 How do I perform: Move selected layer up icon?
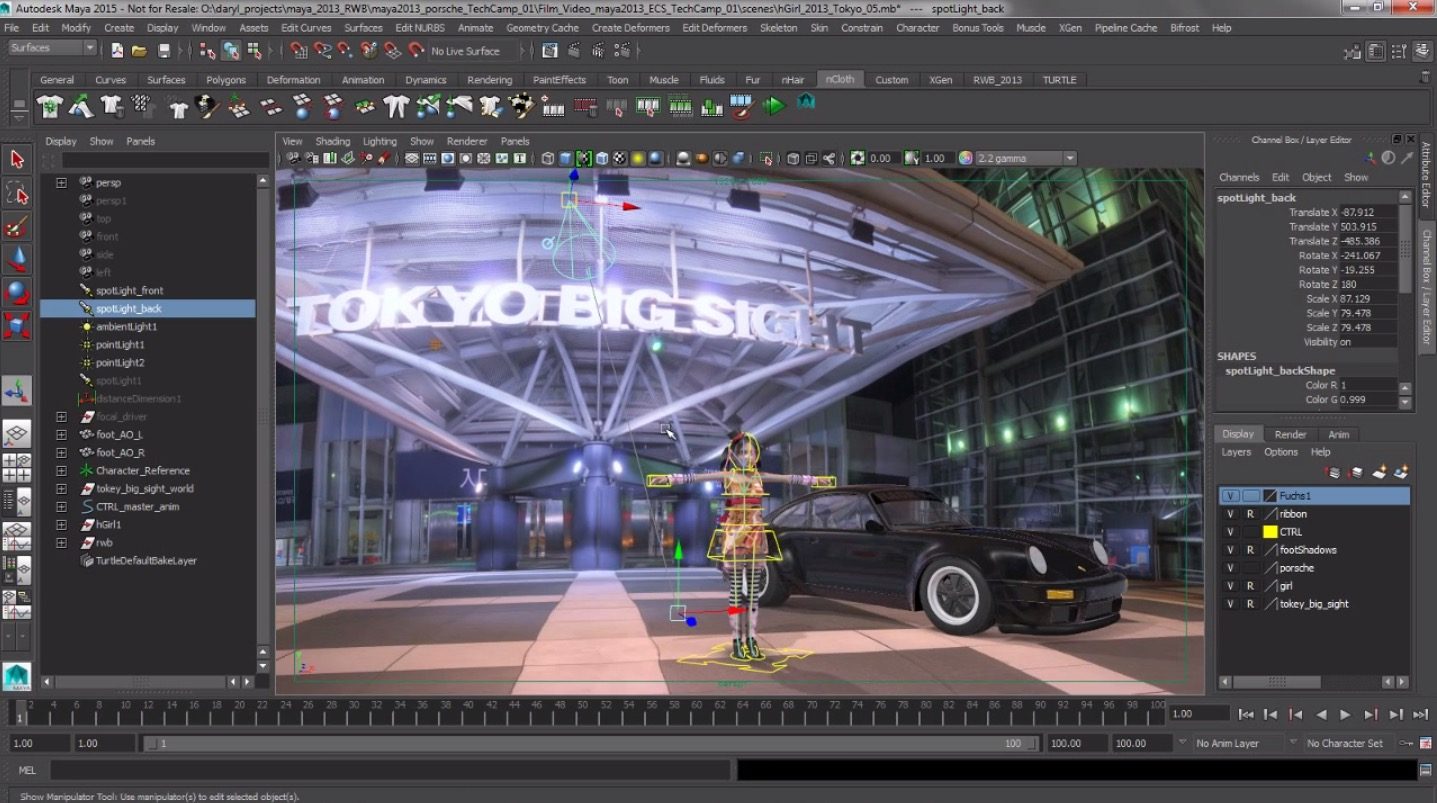pos(1334,472)
